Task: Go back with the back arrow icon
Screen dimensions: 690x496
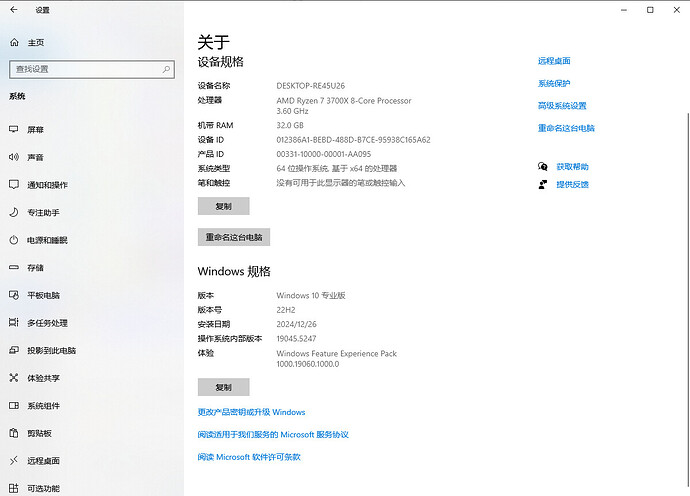Action: pyautogui.click(x=14, y=10)
